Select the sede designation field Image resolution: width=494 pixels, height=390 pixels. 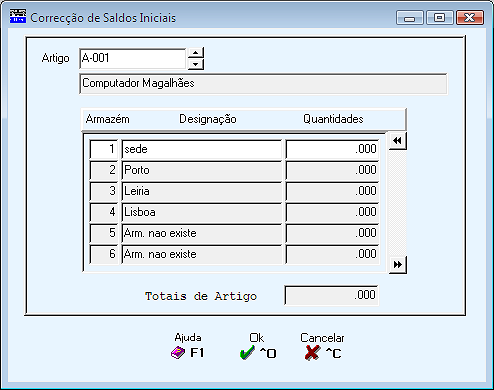coord(202,149)
